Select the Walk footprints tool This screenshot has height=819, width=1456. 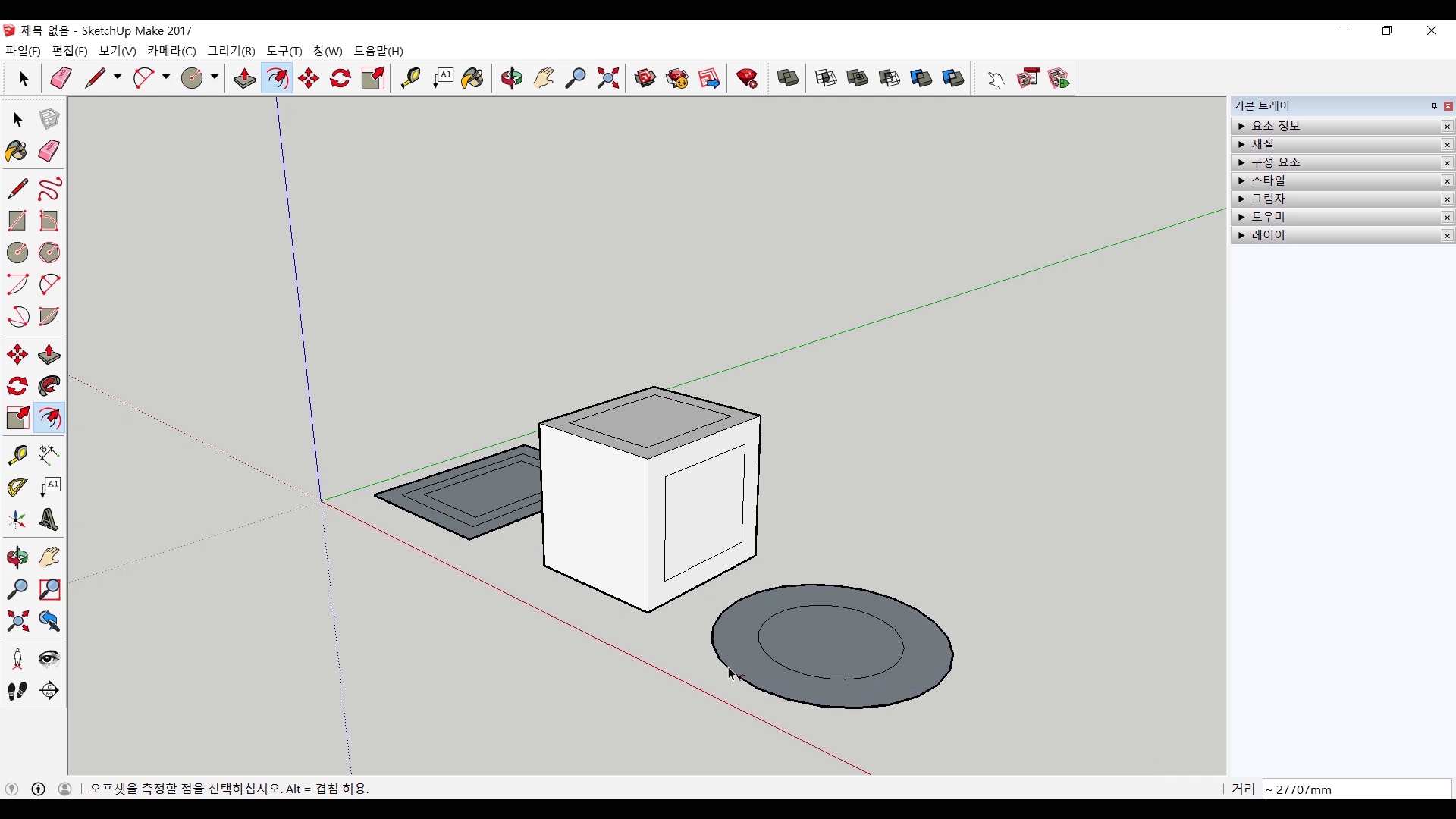[17, 691]
